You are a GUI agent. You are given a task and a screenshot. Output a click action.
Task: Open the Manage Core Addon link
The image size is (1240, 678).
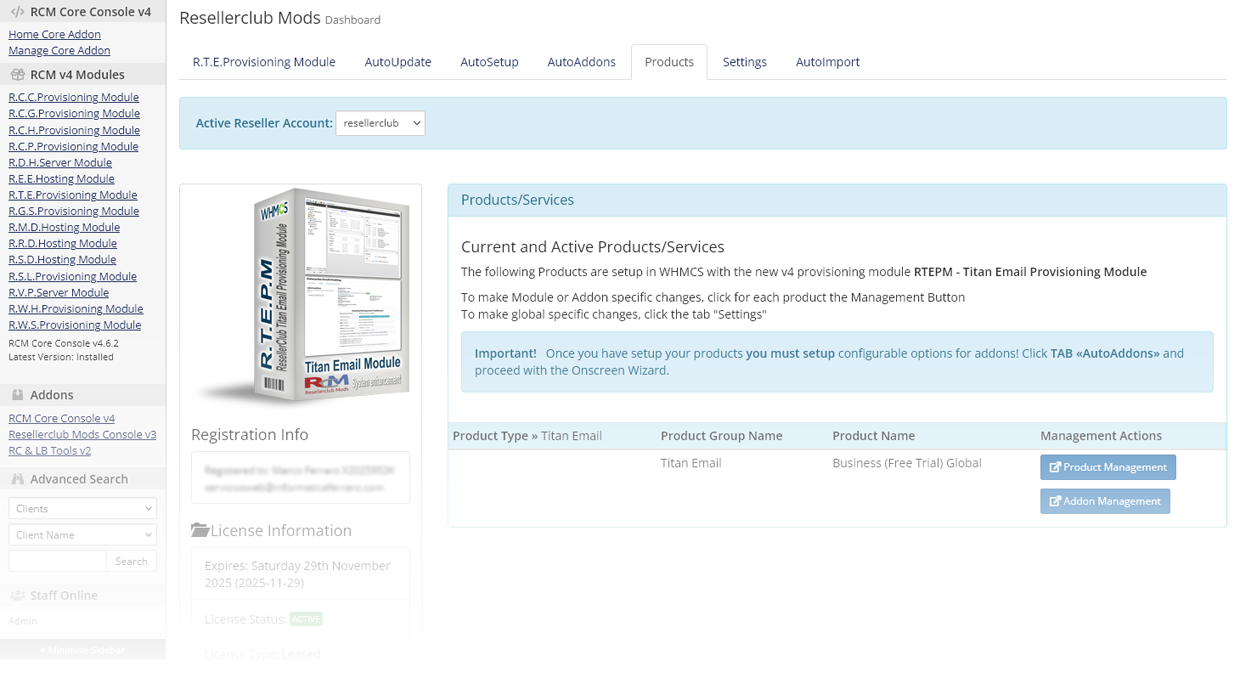59,50
